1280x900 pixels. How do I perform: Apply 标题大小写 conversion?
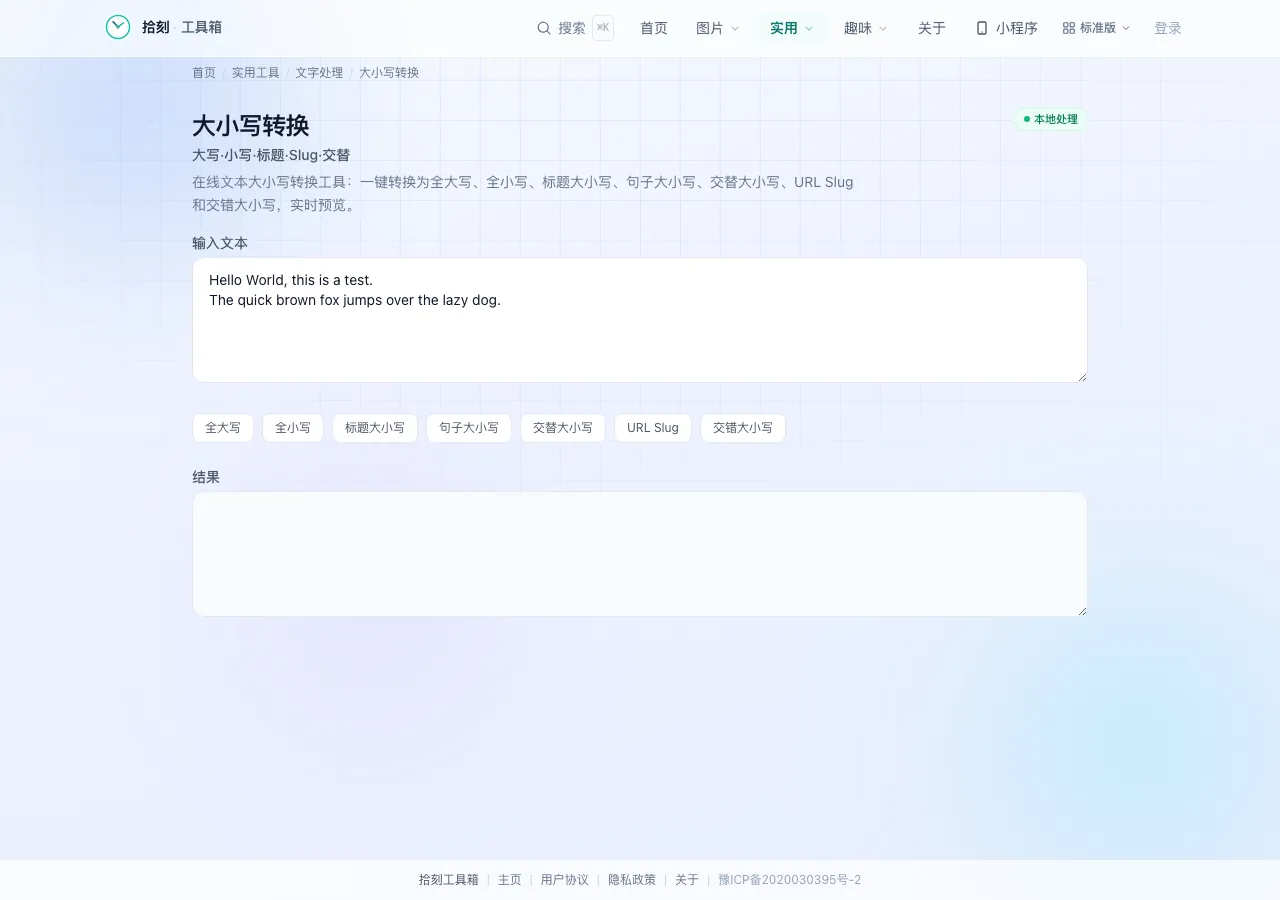click(375, 428)
